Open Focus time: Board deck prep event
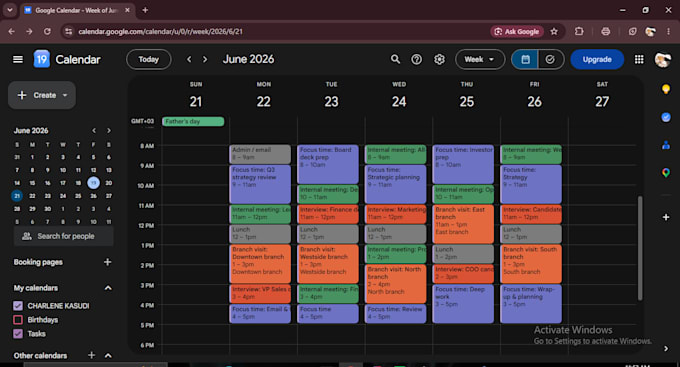The image size is (680, 367). pos(327,164)
